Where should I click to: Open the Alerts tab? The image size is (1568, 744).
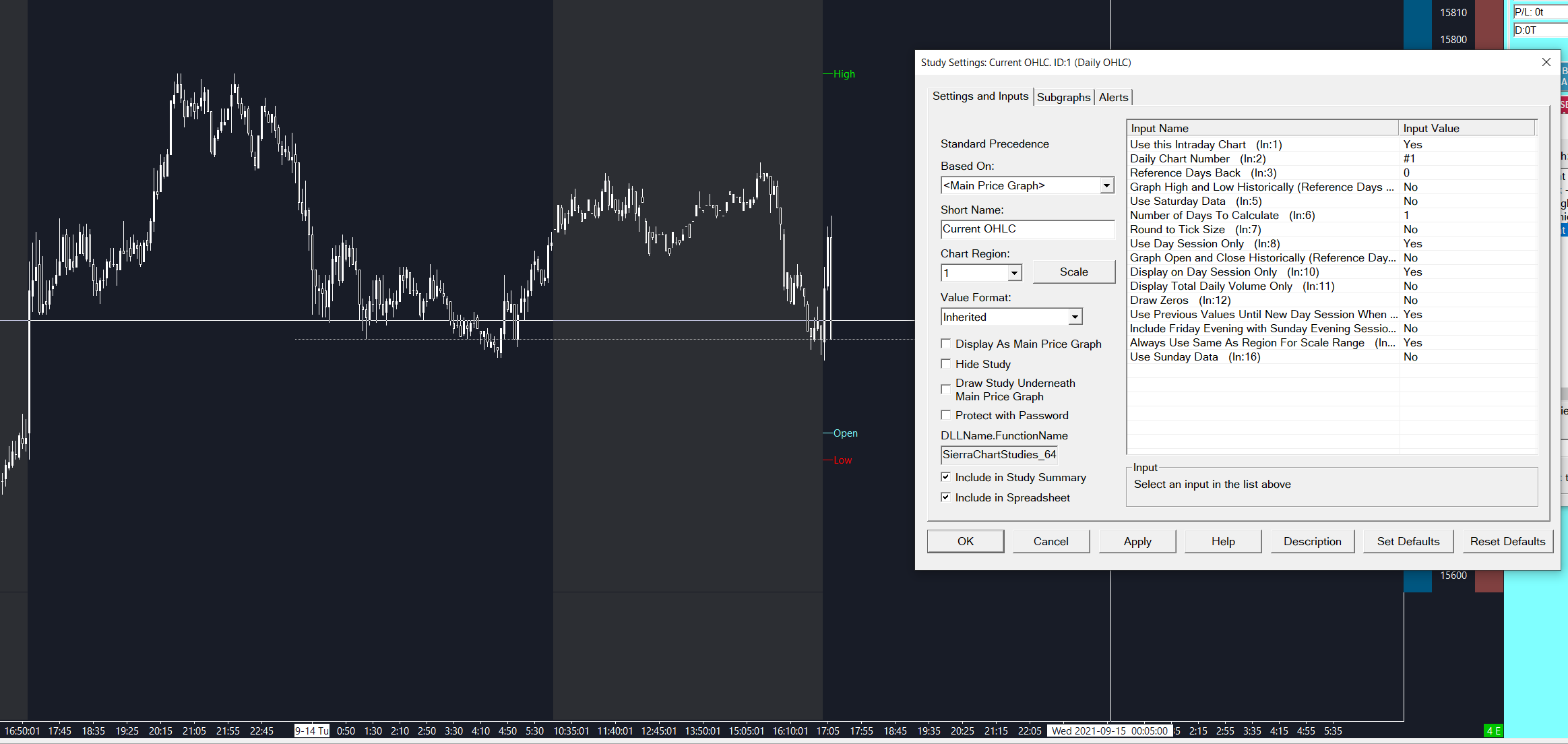click(1113, 97)
